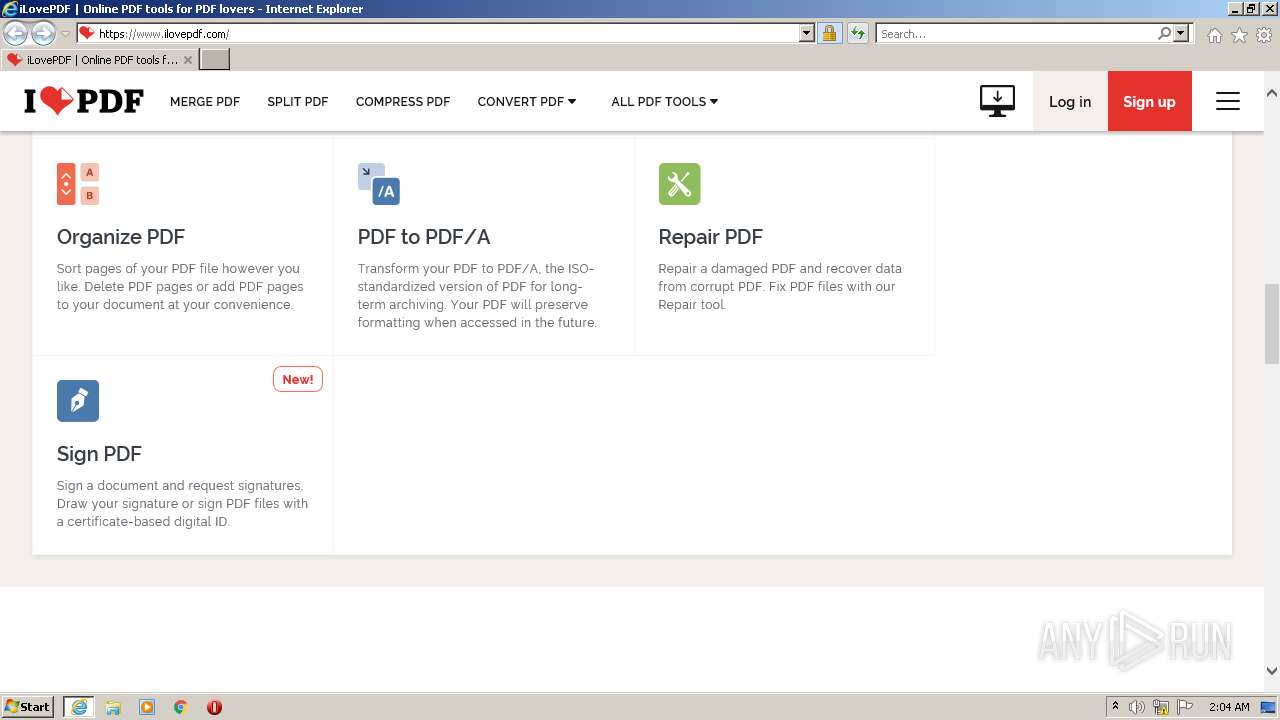Open the address bar history dropdown

point(807,33)
